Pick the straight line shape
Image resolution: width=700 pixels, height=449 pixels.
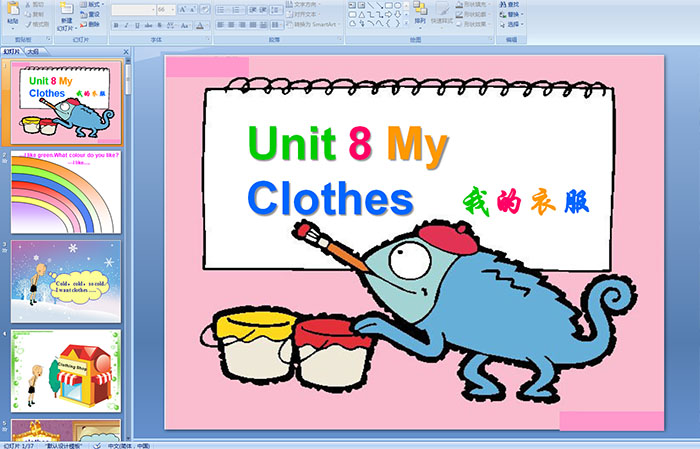pos(371,5)
